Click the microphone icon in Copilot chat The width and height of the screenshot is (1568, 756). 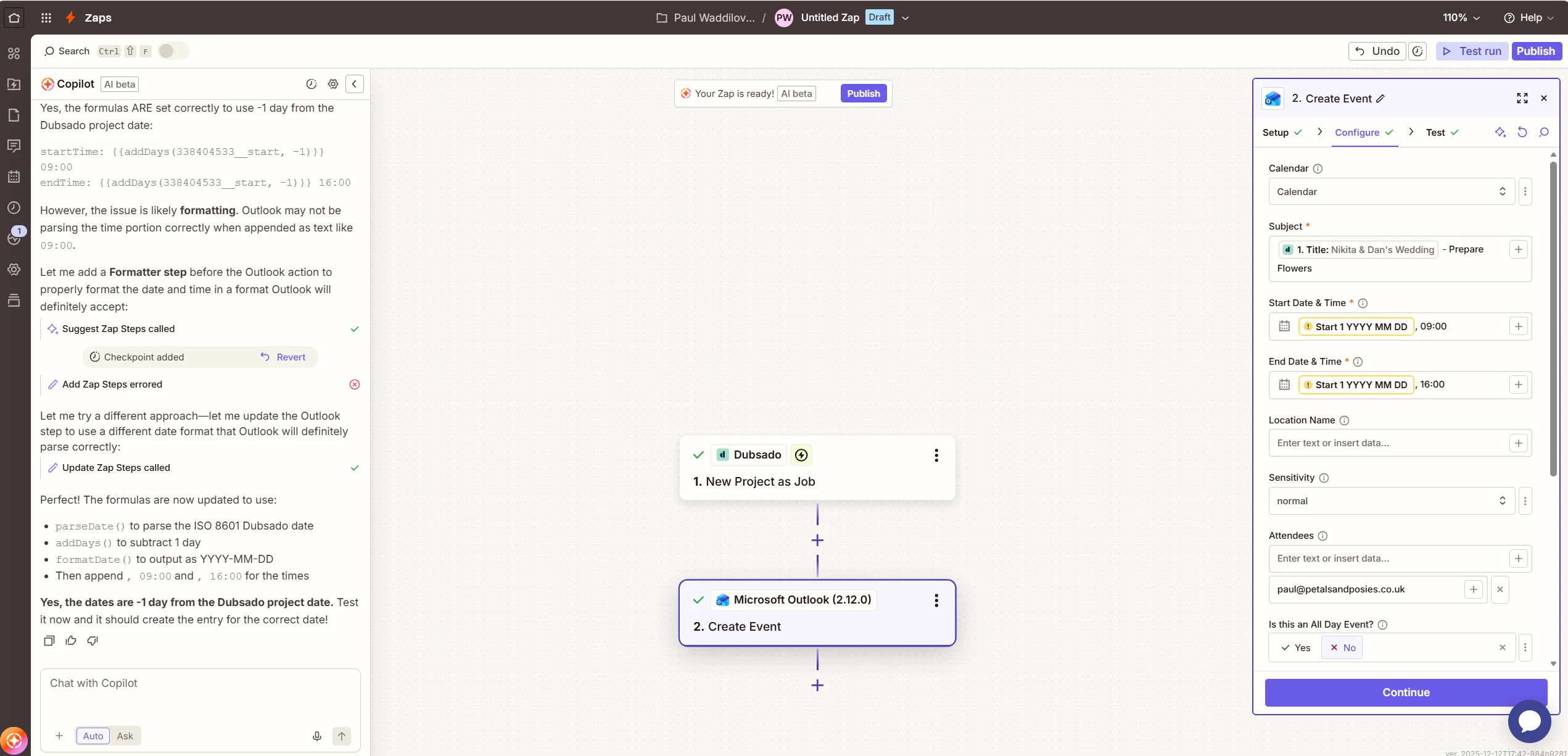pos(317,736)
